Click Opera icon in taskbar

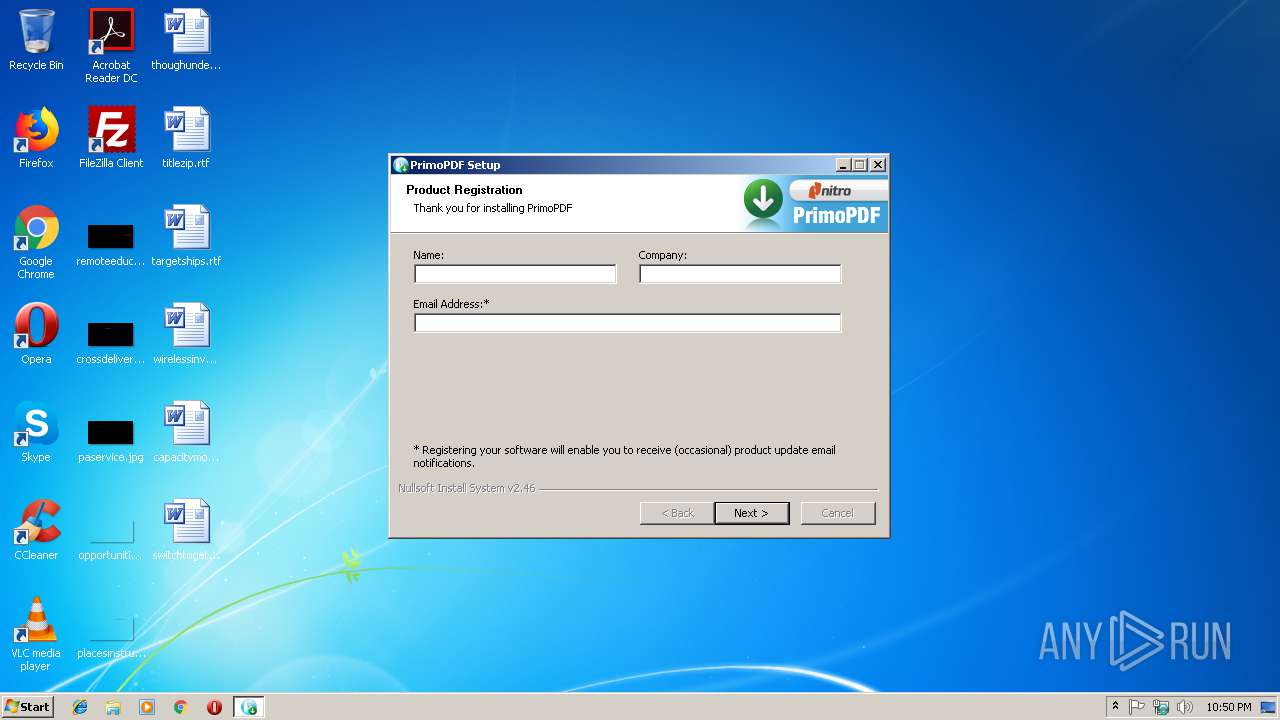[214, 707]
